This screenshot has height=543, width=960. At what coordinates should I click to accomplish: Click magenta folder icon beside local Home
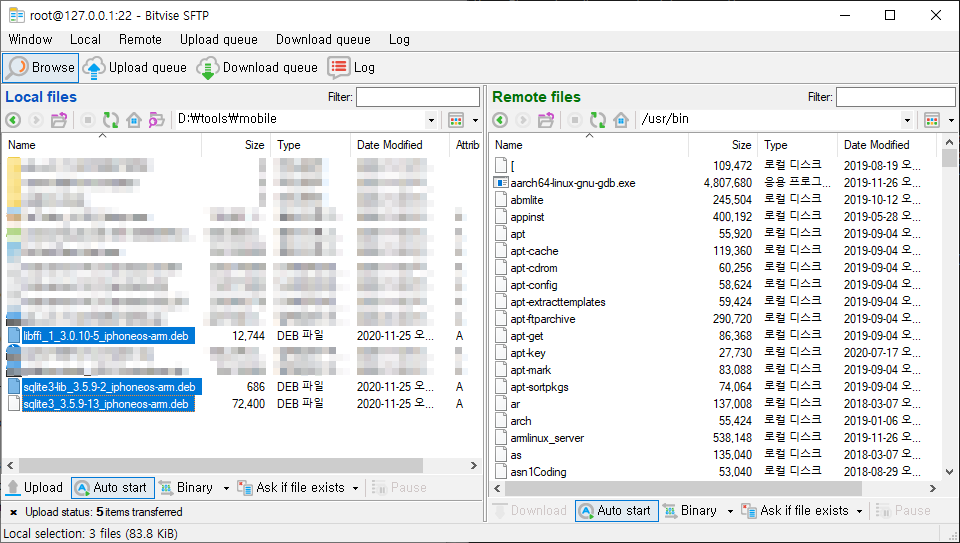pyautogui.click(x=156, y=119)
